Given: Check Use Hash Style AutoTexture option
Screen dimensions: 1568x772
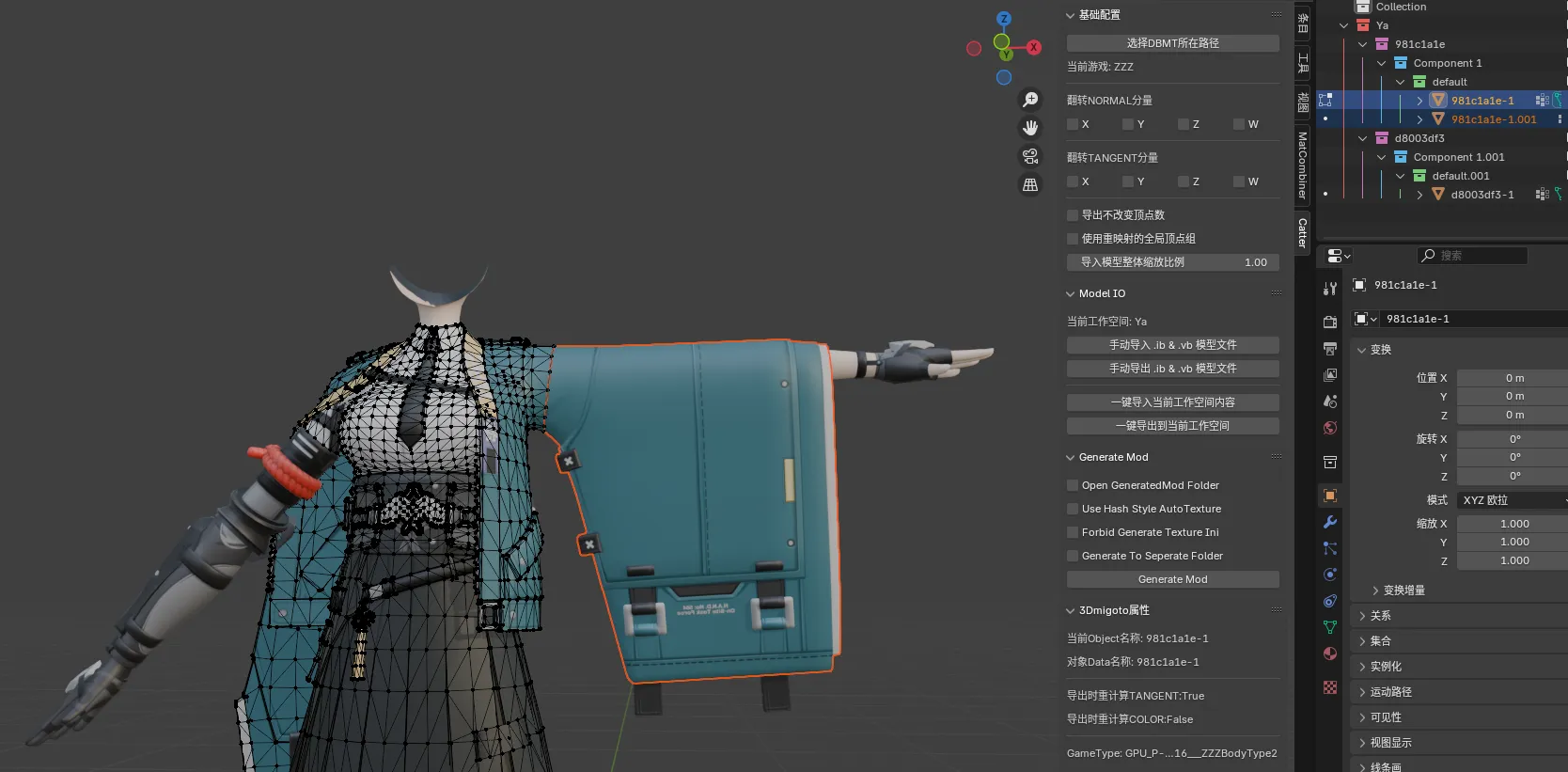Looking at the screenshot, I should [x=1073, y=509].
